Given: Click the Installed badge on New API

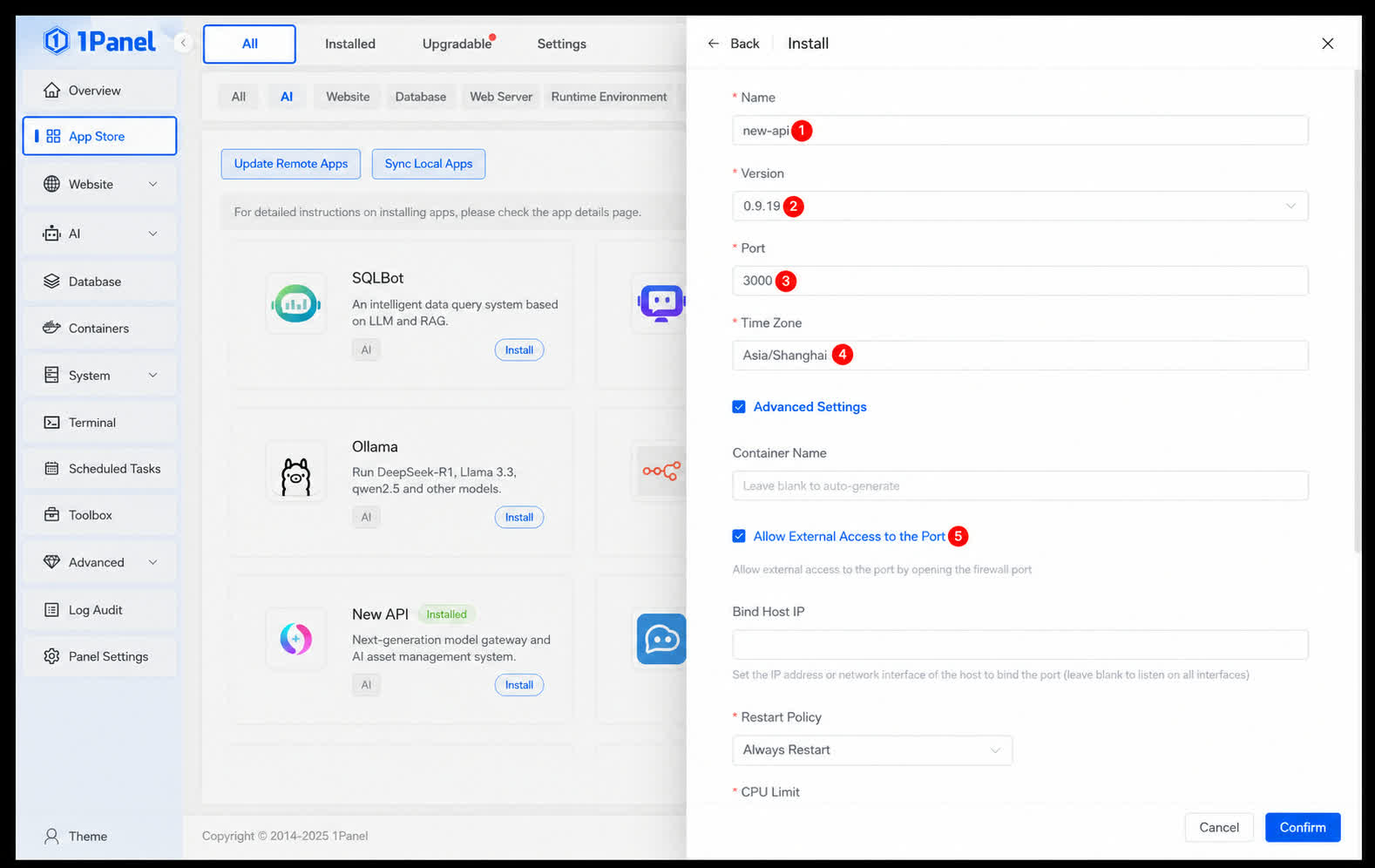Looking at the screenshot, I should point(447,614).
